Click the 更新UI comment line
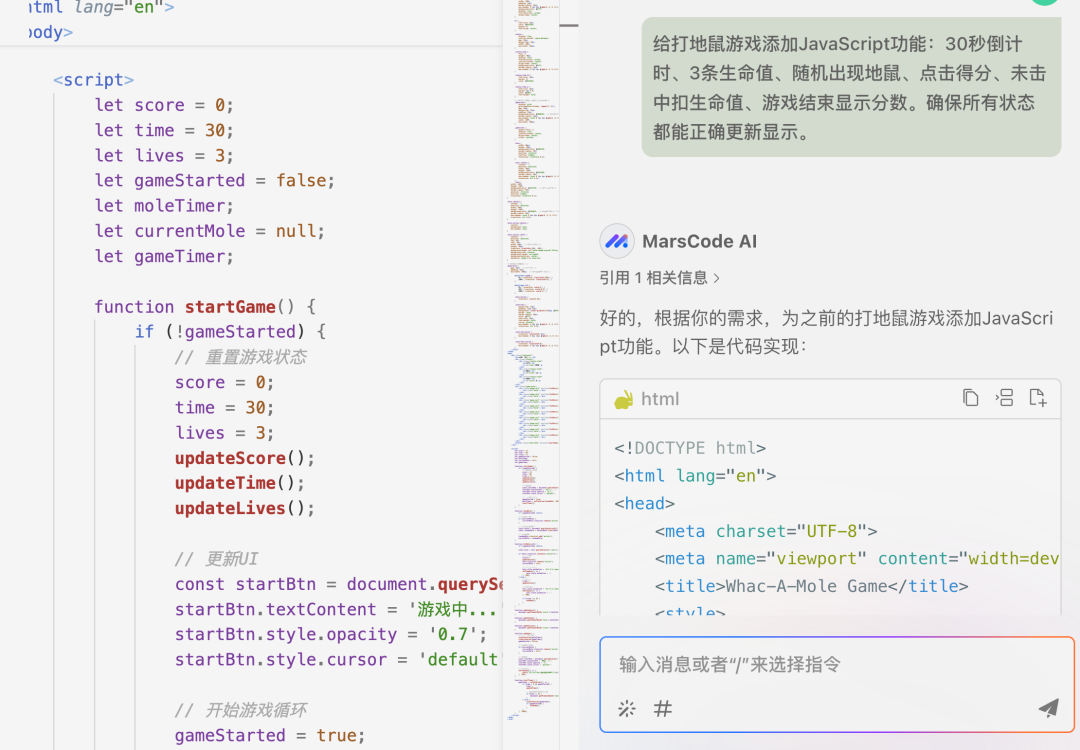The image size is (1080, 750). 216,559
